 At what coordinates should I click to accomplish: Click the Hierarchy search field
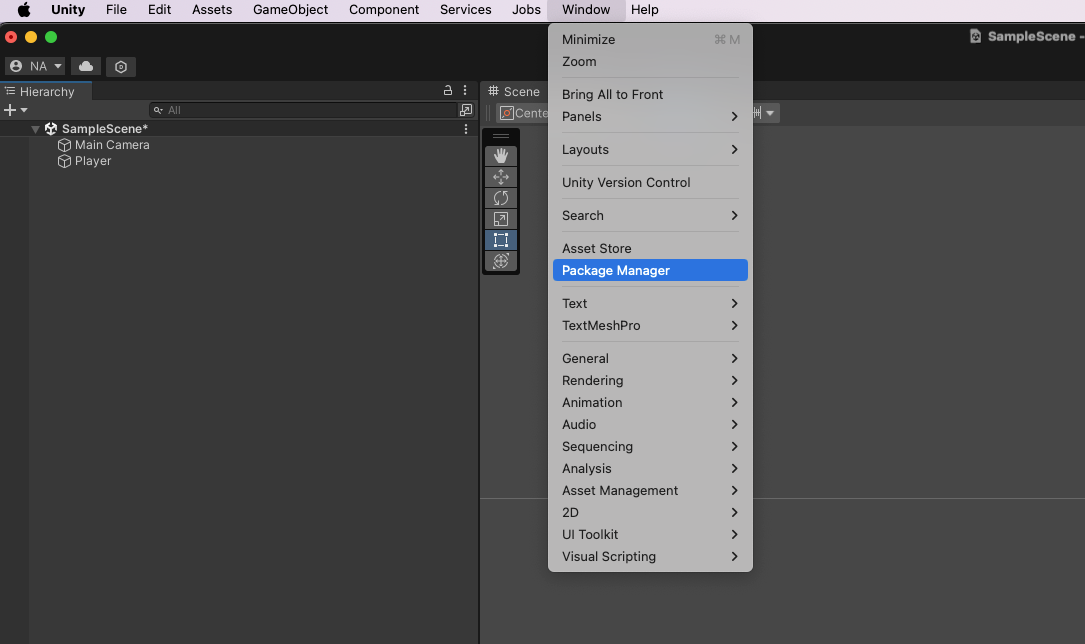(x=305, y=110)
